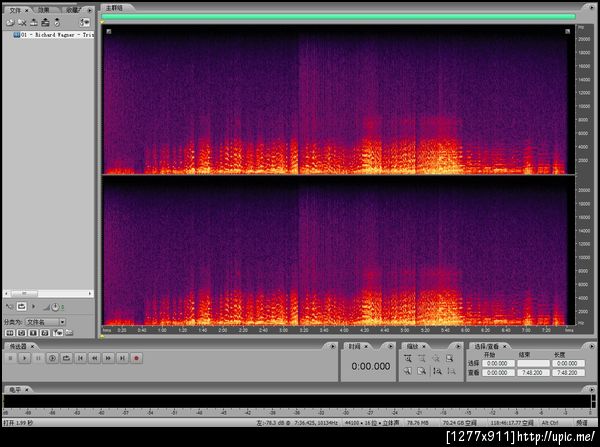This screenshot has height=447, width=600.
Task: Click the view end field showing 7:48.200
Action: (533, 373)
